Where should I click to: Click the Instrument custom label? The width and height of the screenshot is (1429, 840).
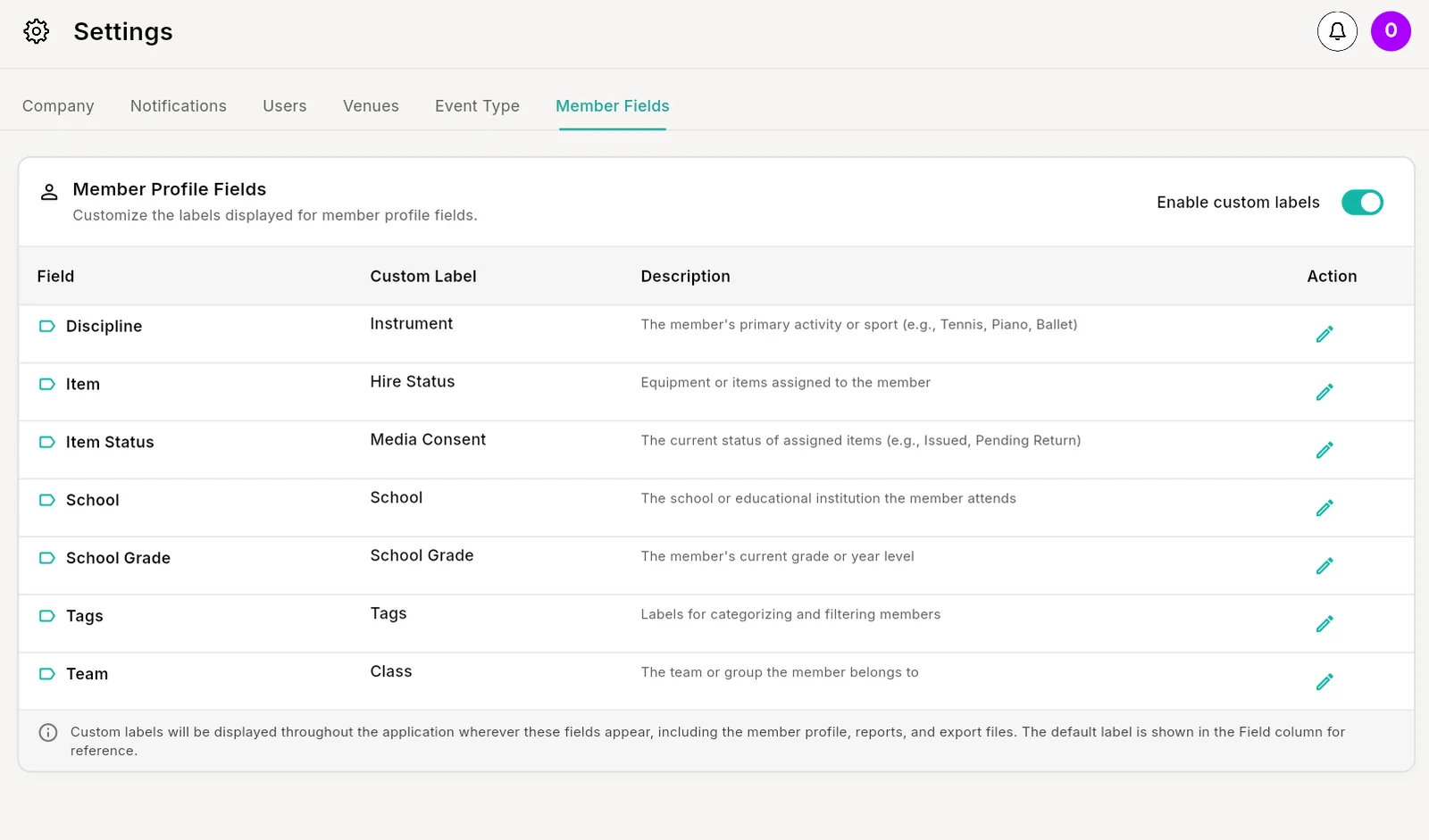tap(412, 324)
